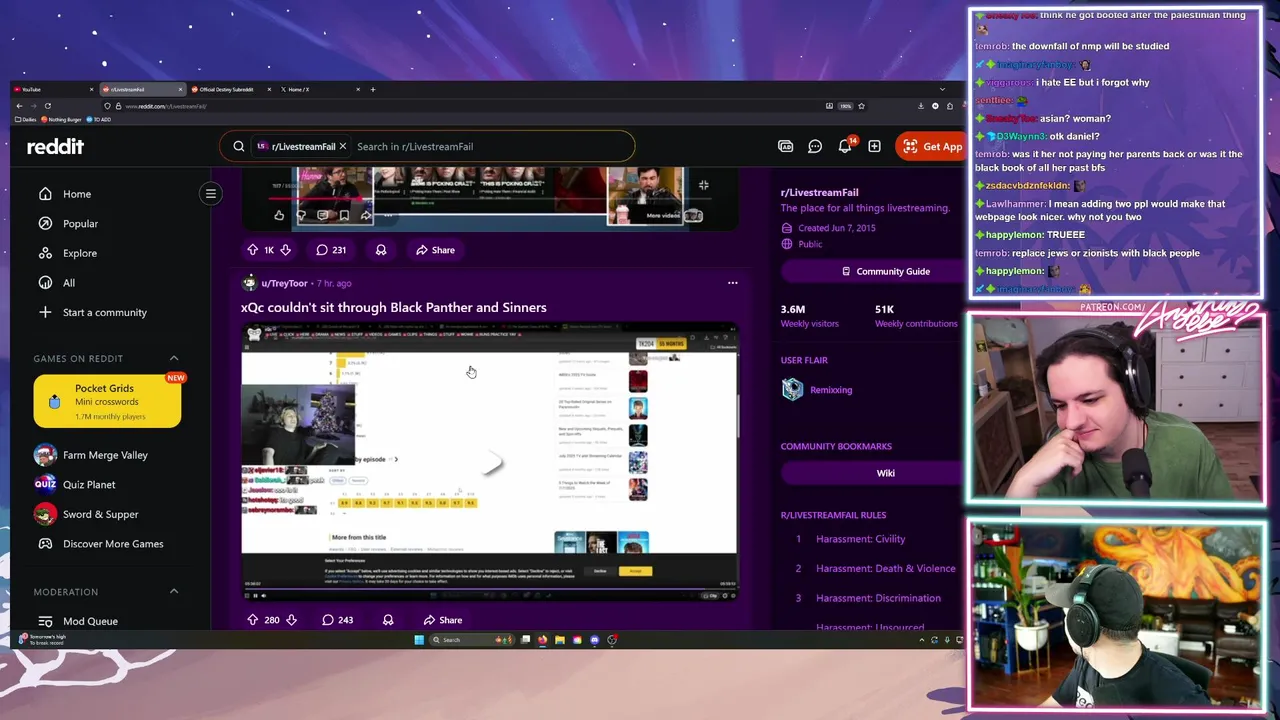
Task: Open the xQc post options menu
Action: pyautogui.click(x=732, y=283)
